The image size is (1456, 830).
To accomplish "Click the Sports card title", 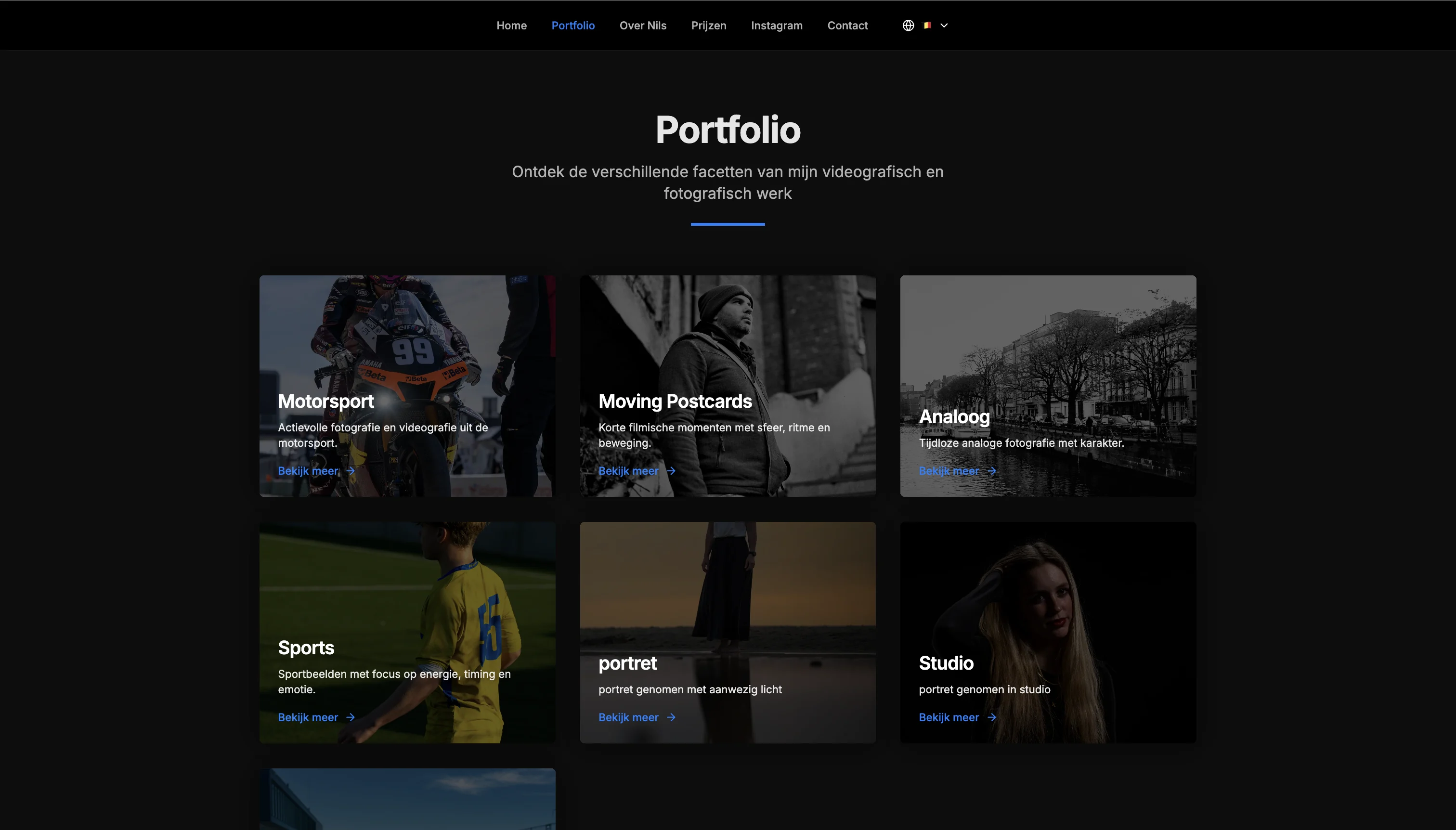I will pyautogui.click(x=306, y=648).
